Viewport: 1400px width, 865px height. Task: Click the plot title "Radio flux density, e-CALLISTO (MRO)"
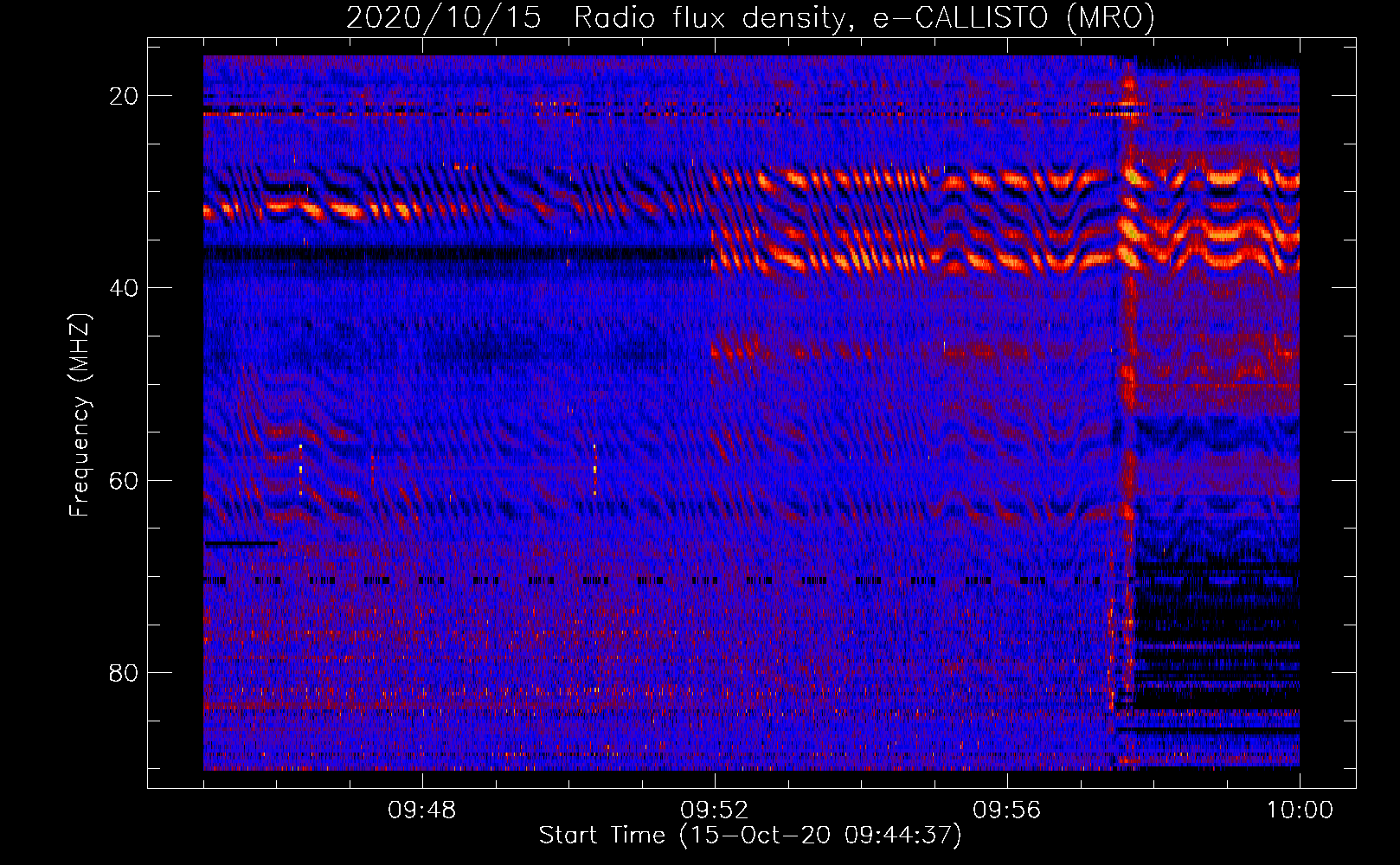(x=864, y=17)
